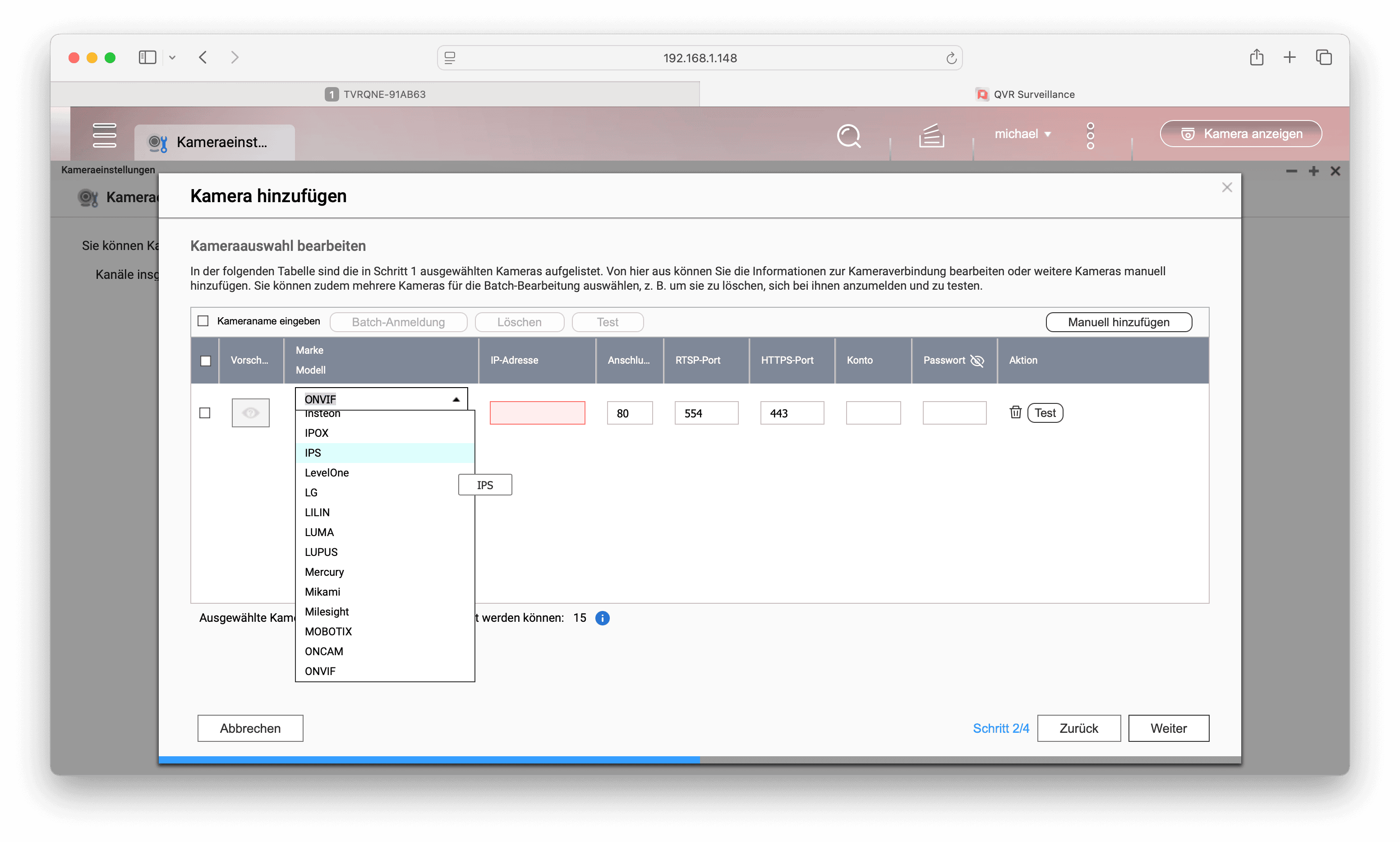Toggle password visibility eye icon in header
The width and height of the screenshot is (1400, 842).
pyautogui.click(x=977, y=361)
